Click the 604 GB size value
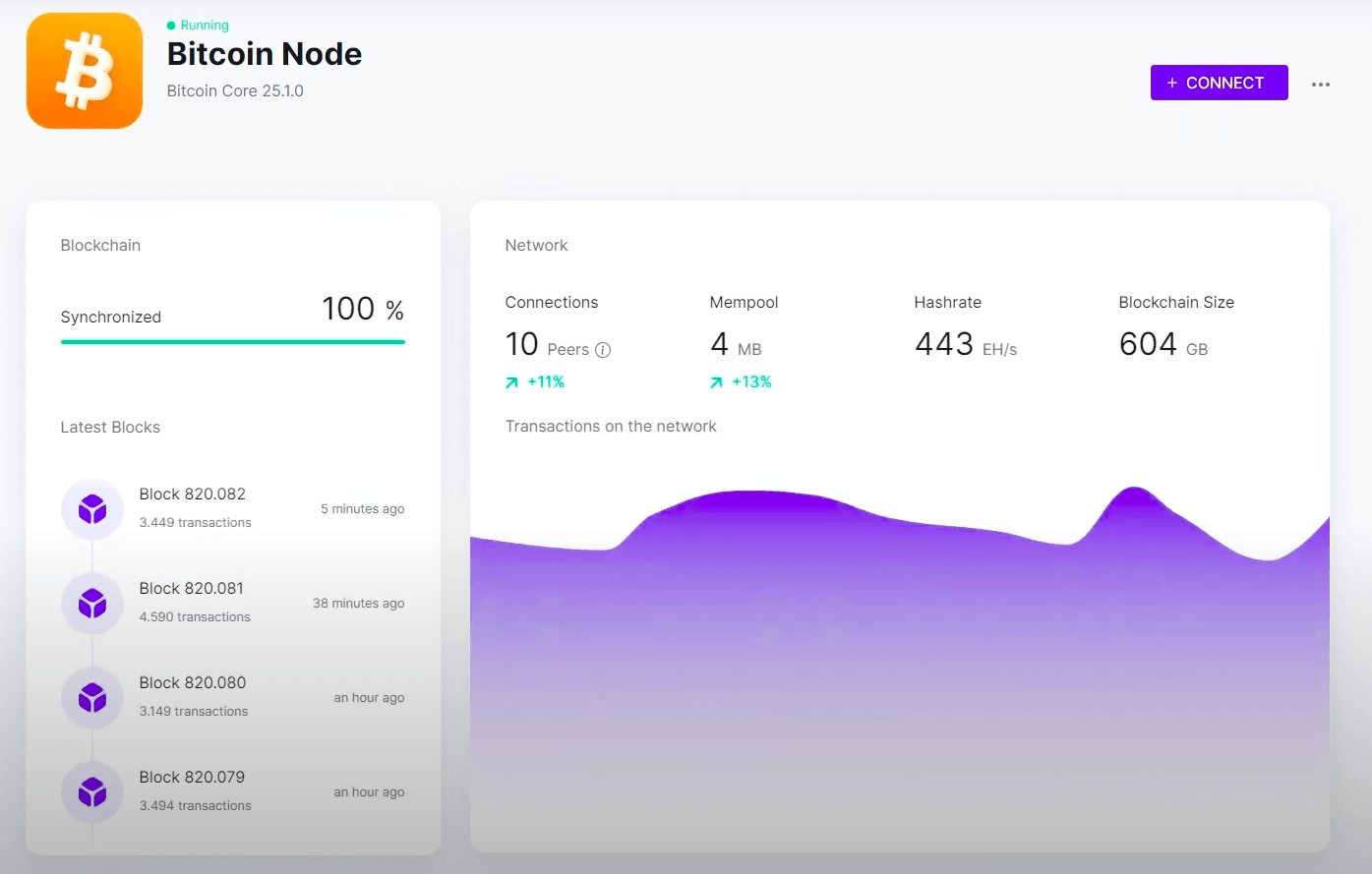This screenshot has width=1372, height=874. coord(1163,344)
